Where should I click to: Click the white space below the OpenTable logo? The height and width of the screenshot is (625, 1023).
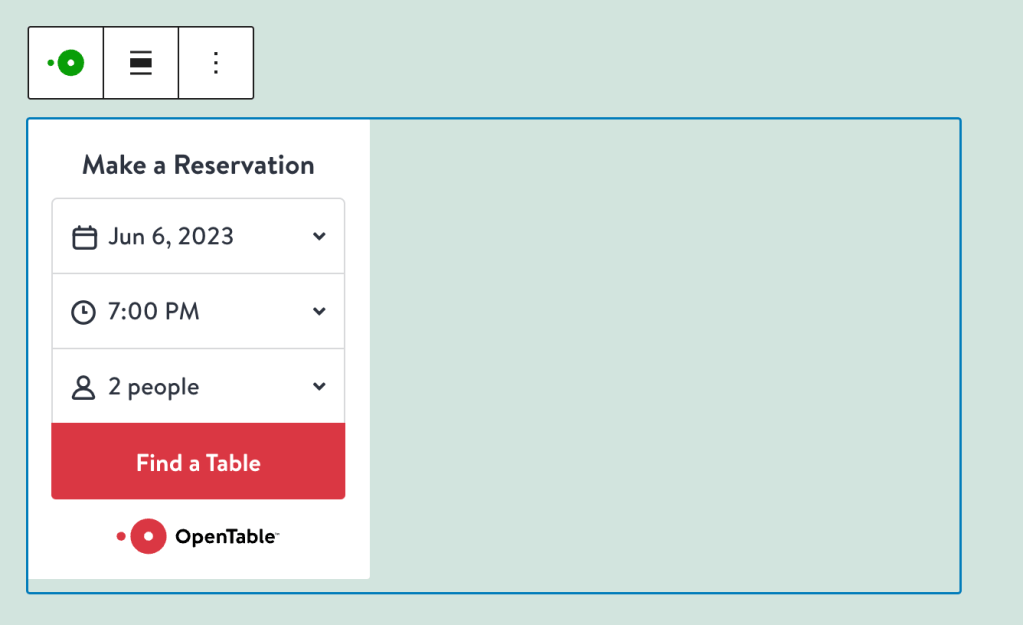coord(198,566)
